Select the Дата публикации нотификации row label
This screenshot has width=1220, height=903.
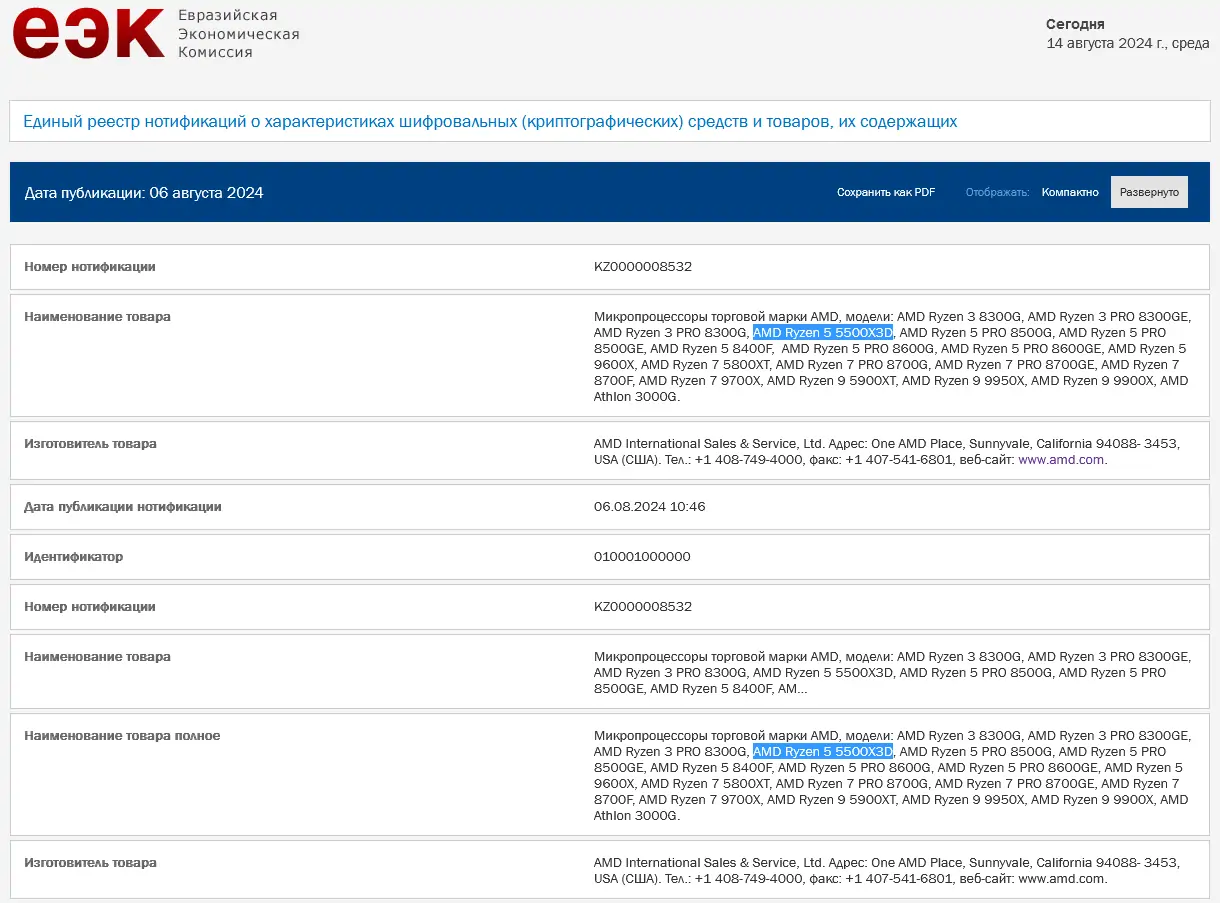[123, 507]
